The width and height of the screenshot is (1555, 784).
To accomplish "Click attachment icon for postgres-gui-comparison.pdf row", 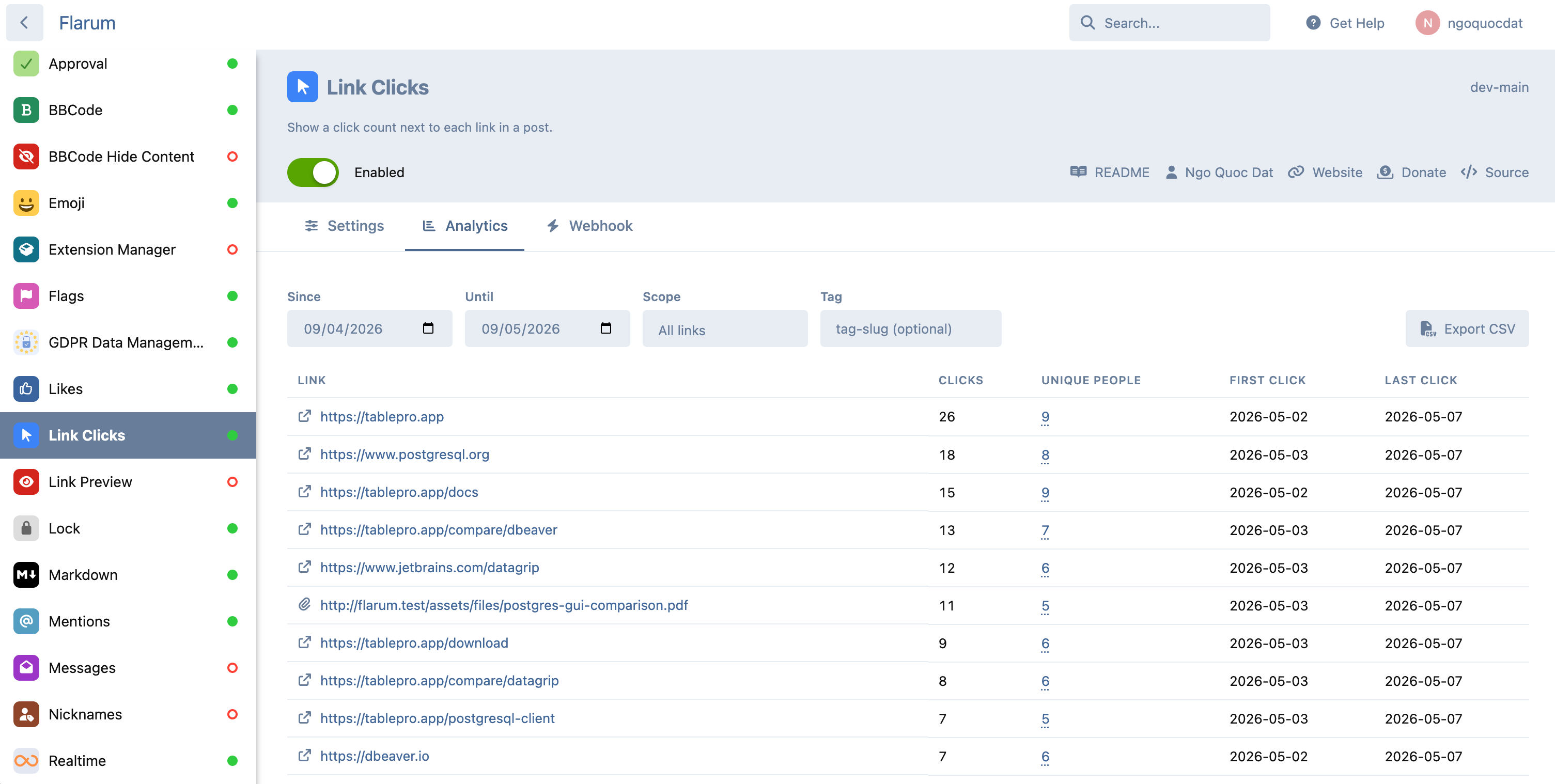I will coord(305,604).
